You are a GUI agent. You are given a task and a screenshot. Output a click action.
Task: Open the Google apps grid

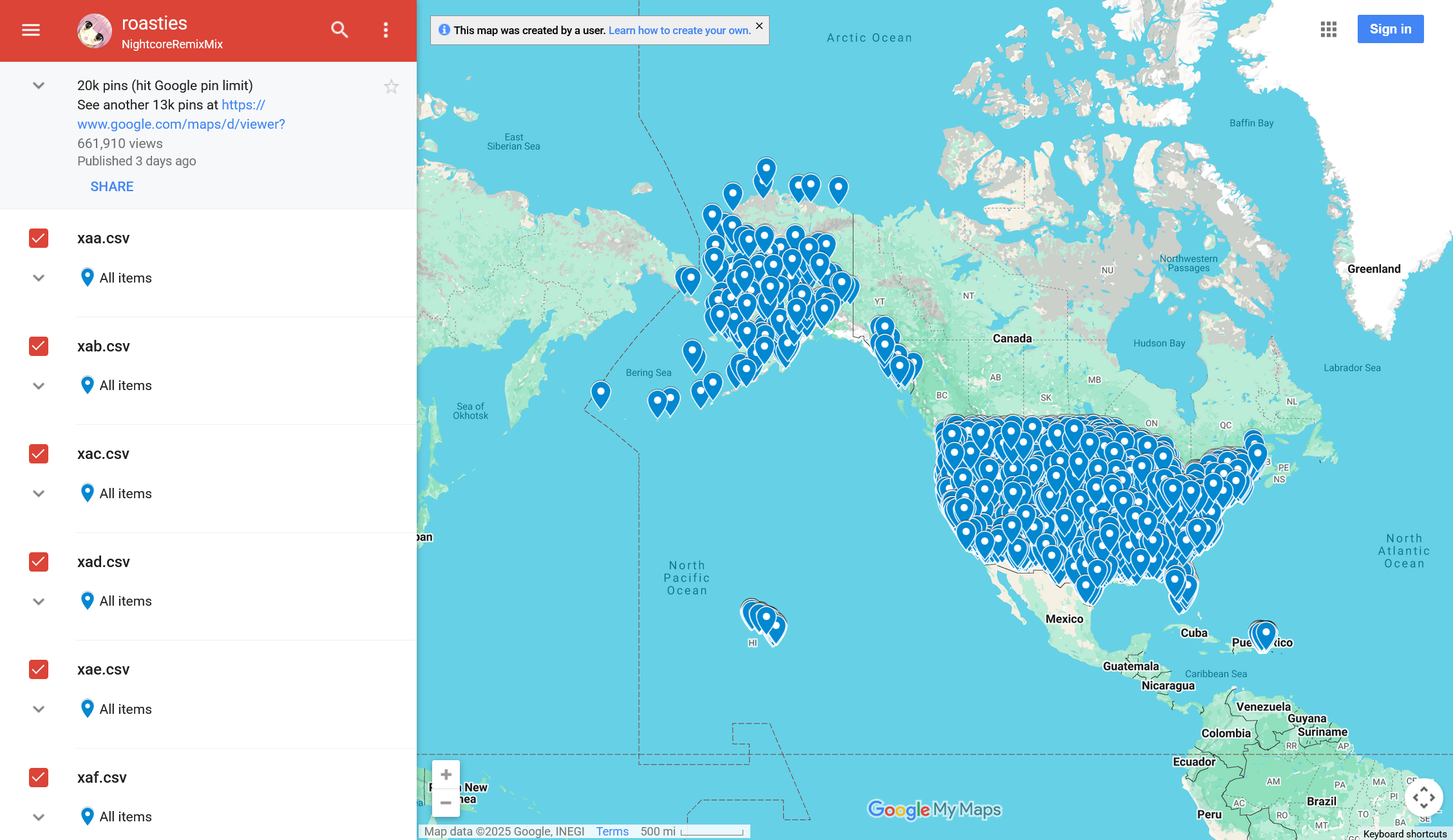coord(1329,29)
